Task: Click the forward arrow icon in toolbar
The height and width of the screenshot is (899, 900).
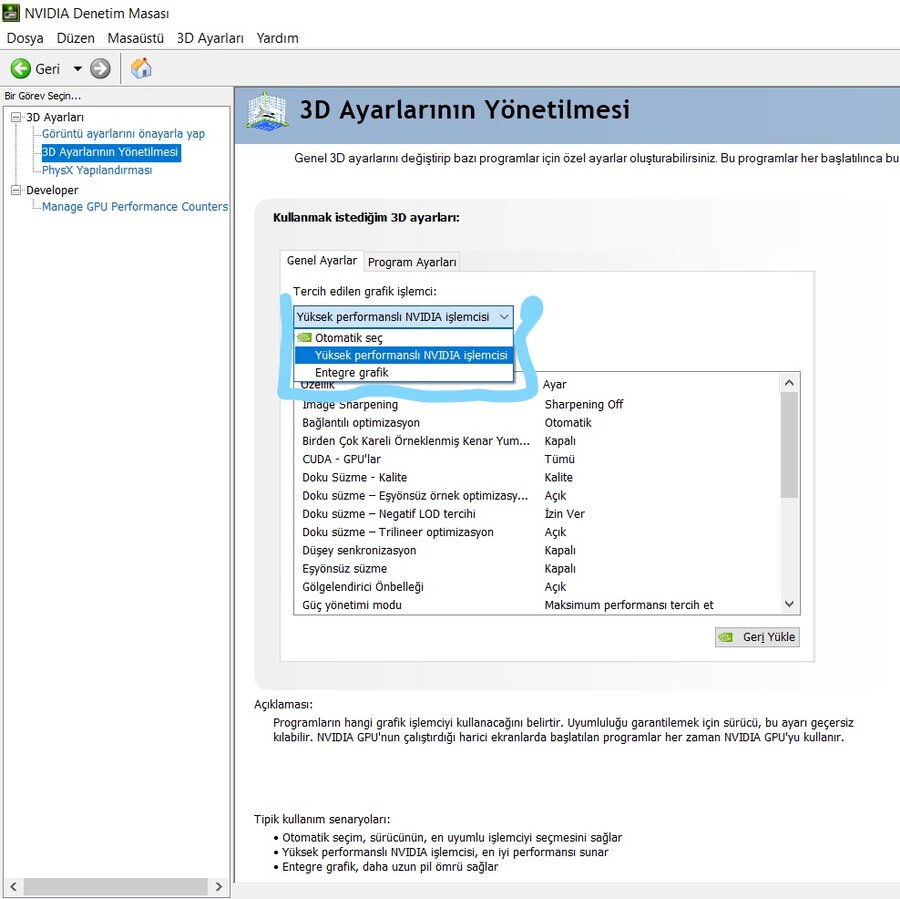Action: point(100,69)
